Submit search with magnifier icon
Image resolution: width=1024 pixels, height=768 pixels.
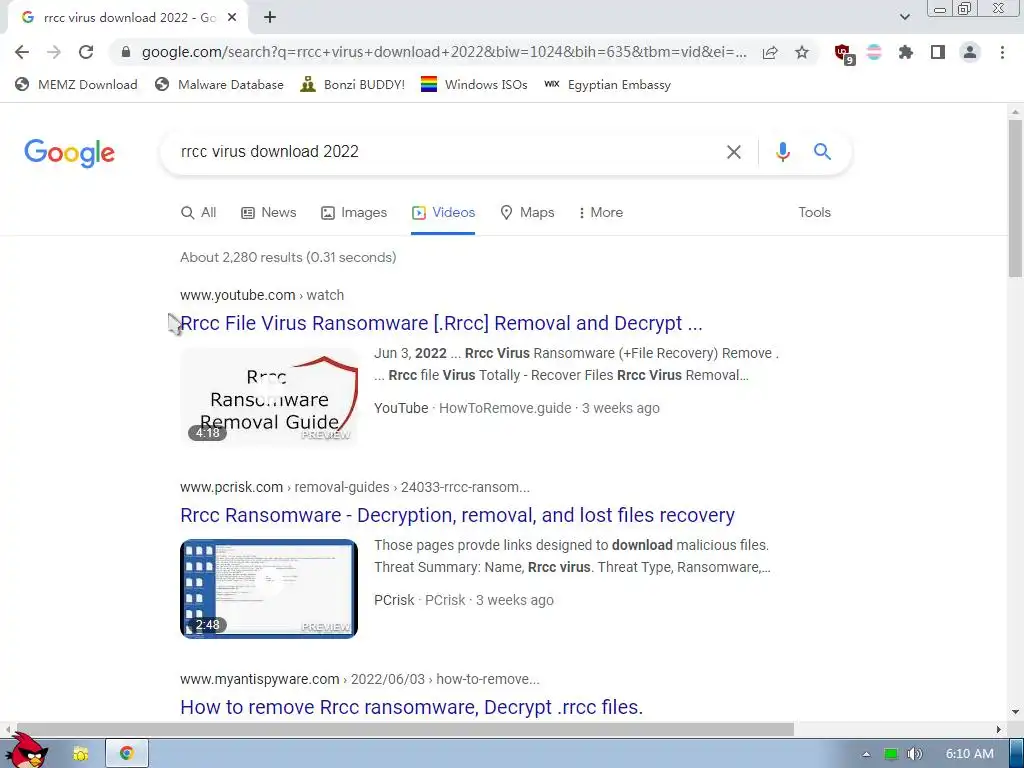(822, 152)
